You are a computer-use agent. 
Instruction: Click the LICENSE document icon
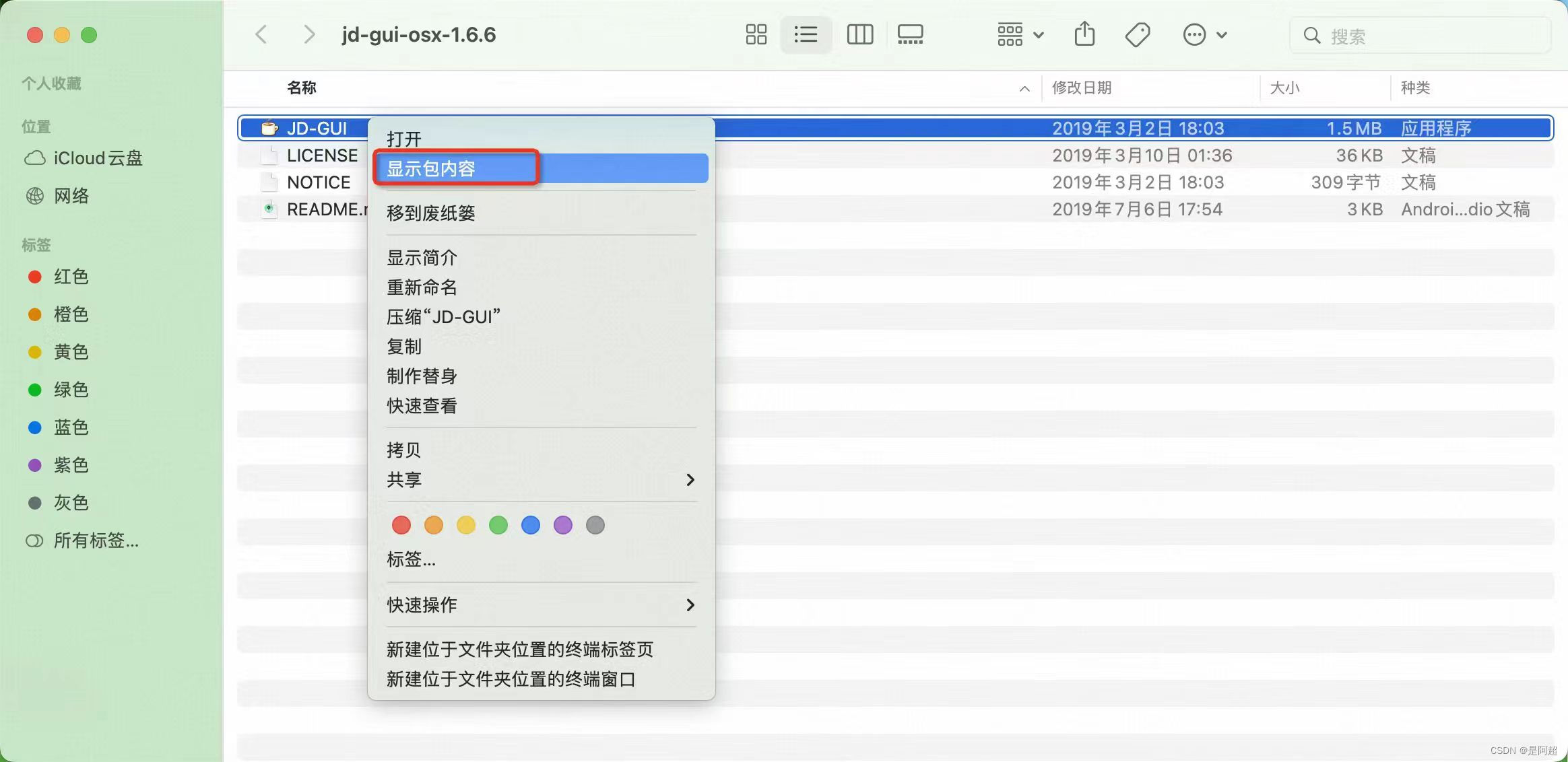[x=269, y=155]
